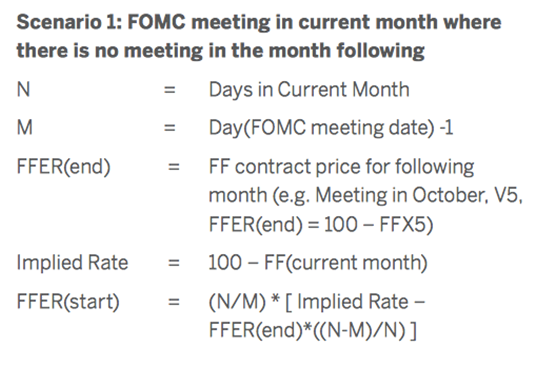Click the equals sign beside FFER(end)

tap(174, 167)
